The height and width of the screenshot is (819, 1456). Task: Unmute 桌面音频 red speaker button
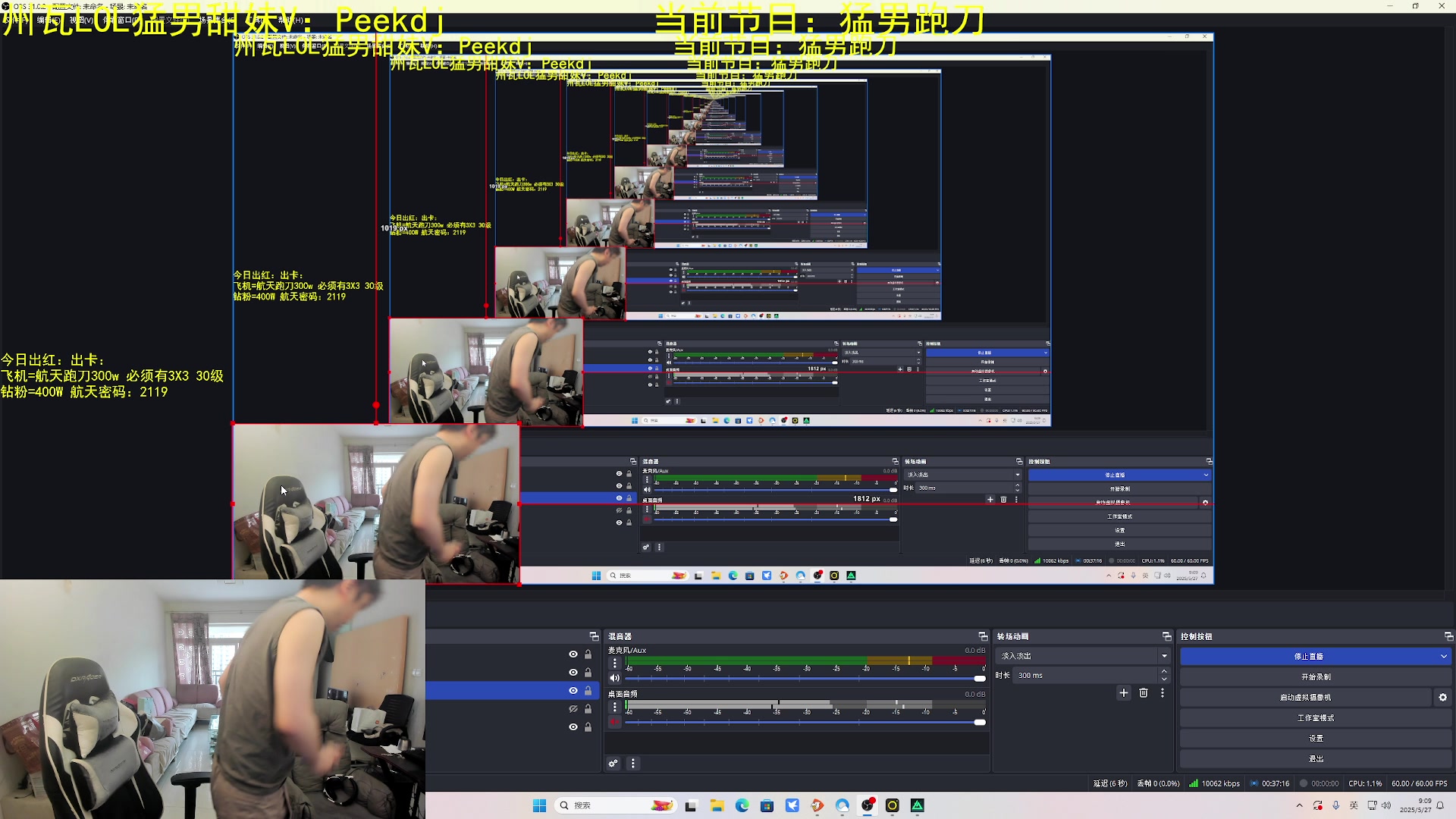[615, 722]
